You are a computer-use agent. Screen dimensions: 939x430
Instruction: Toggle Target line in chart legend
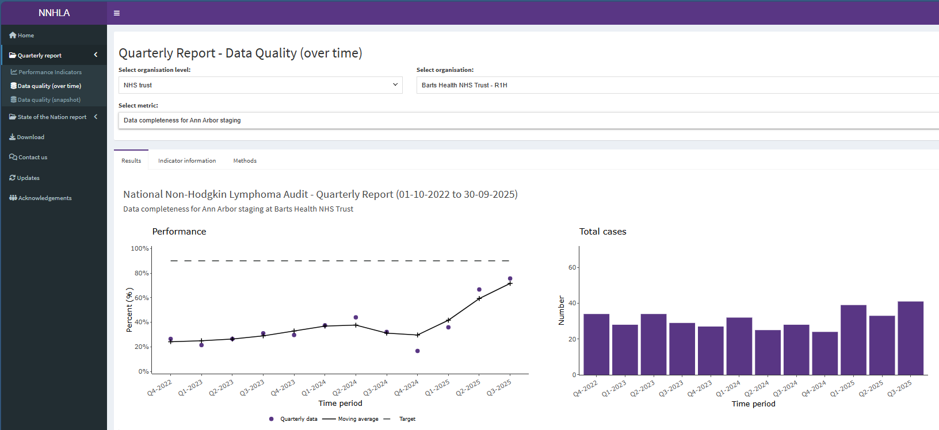(x=399, y=419)
